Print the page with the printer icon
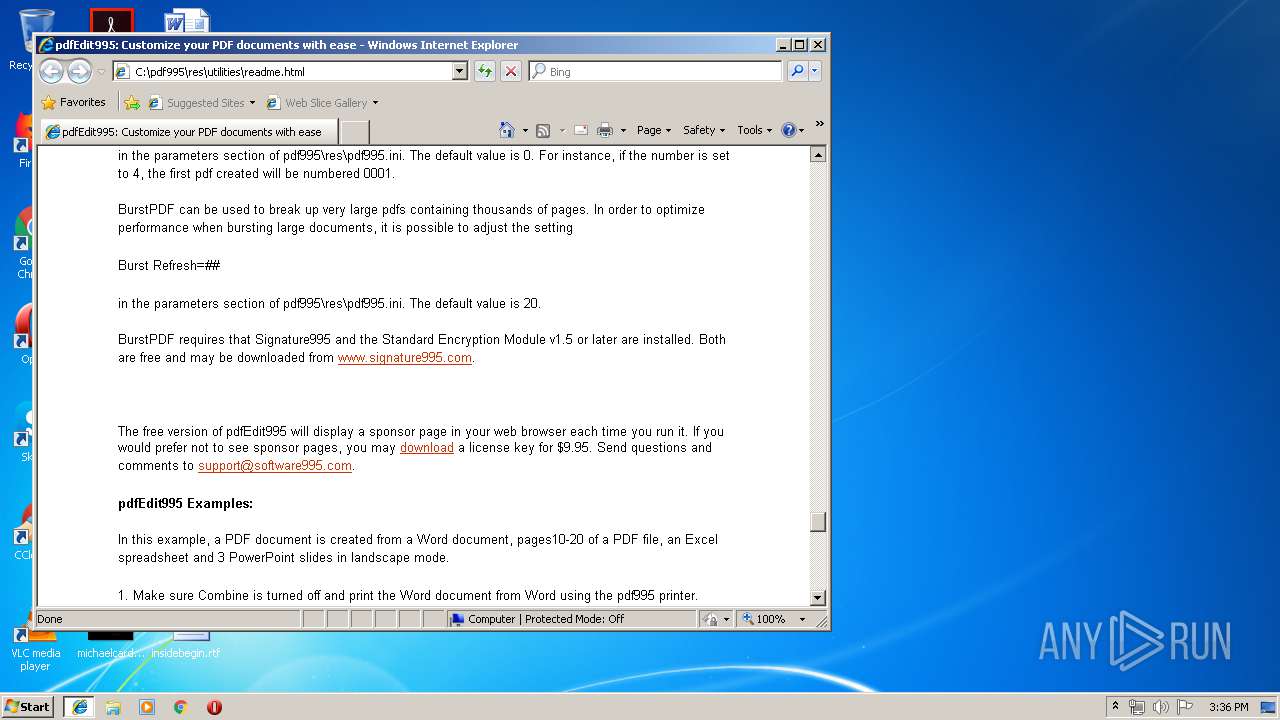The width and height of the screenshot is (1280, 720). (x=605, y=130)
